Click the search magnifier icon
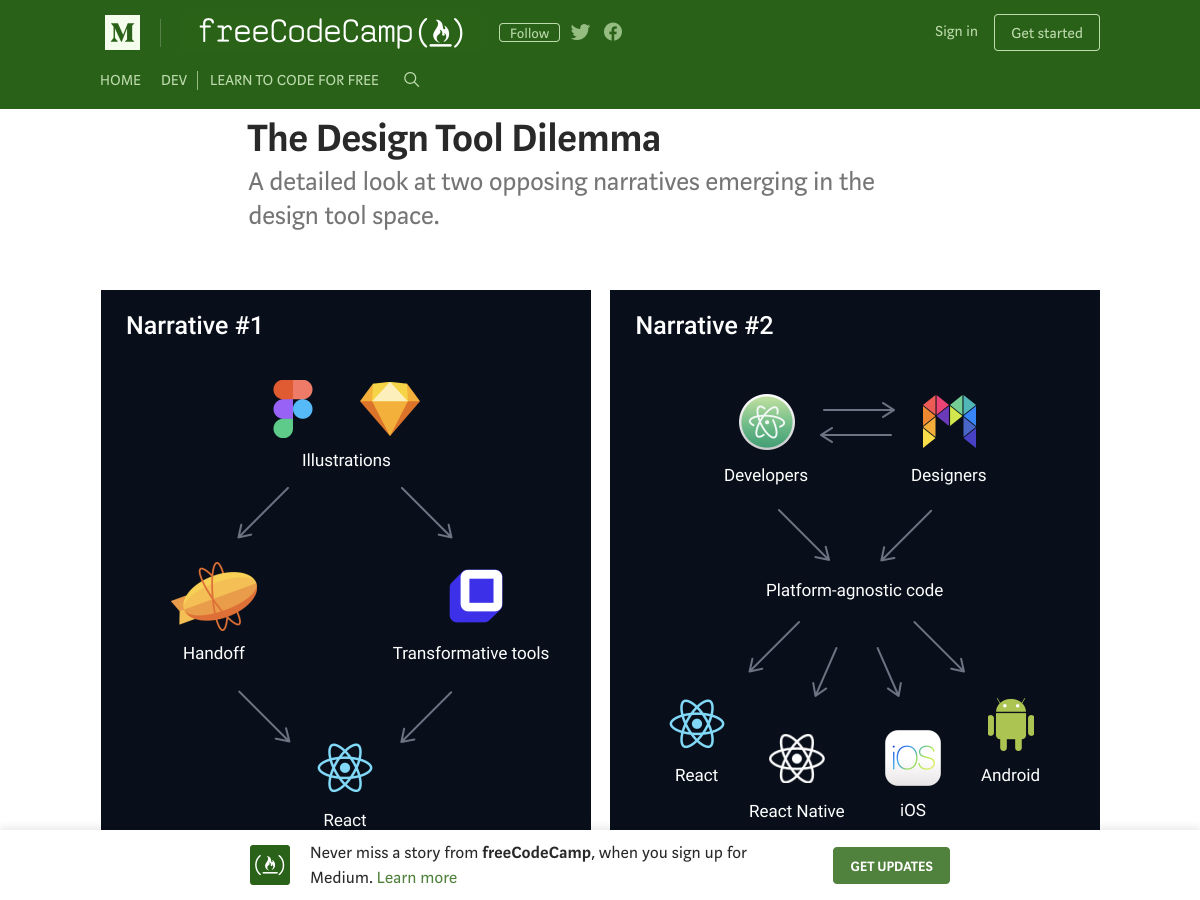The height and width of the screenshot is (900, 1200). [411, 80]
